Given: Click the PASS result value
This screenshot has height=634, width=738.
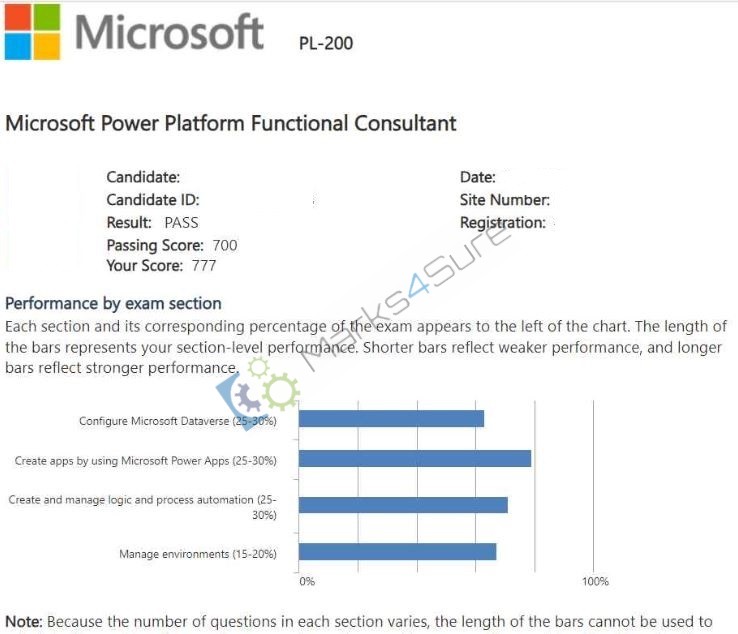Looking at the screenshot, I should (x=181, y=223).
